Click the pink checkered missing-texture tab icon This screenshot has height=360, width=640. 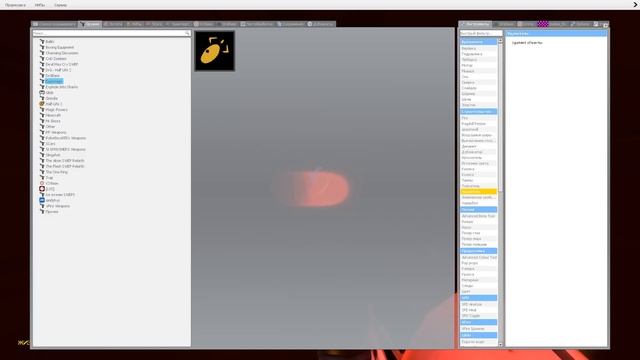tap(543, 24)
